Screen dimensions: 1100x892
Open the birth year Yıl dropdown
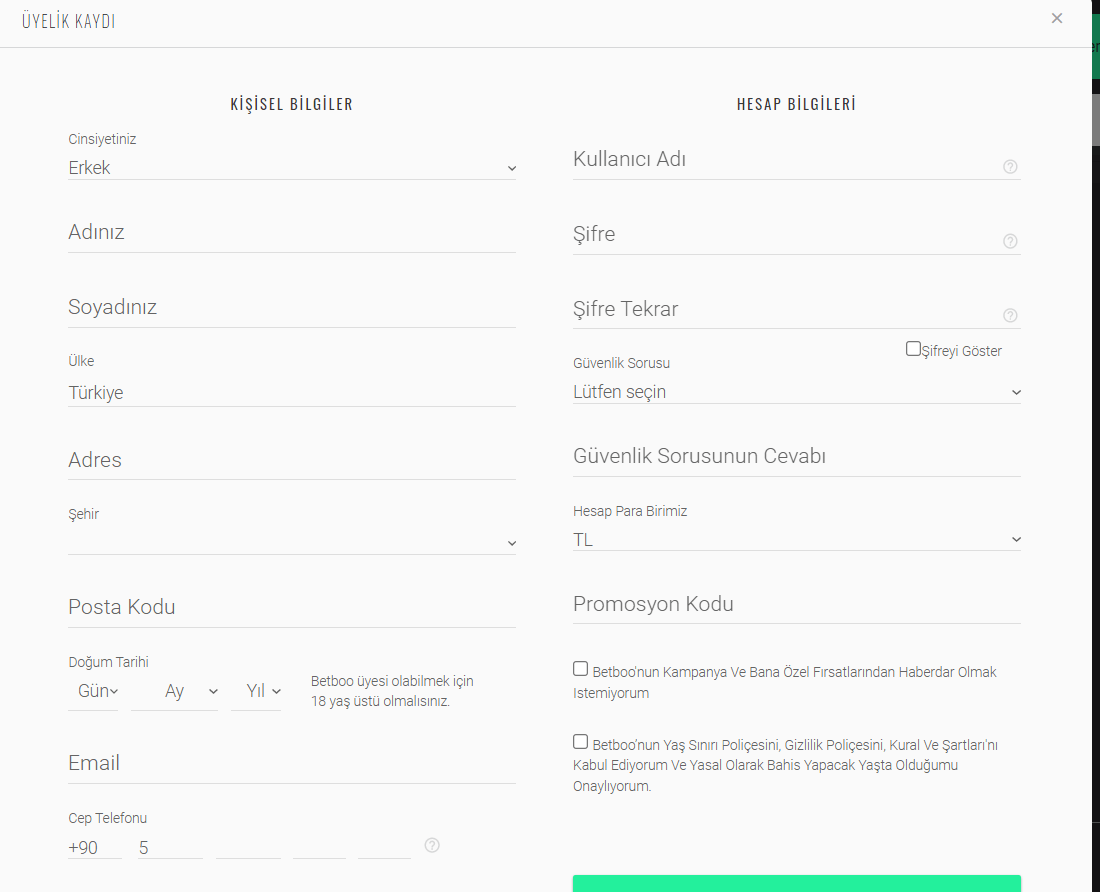pyautogui.click(x=256, y=691)
